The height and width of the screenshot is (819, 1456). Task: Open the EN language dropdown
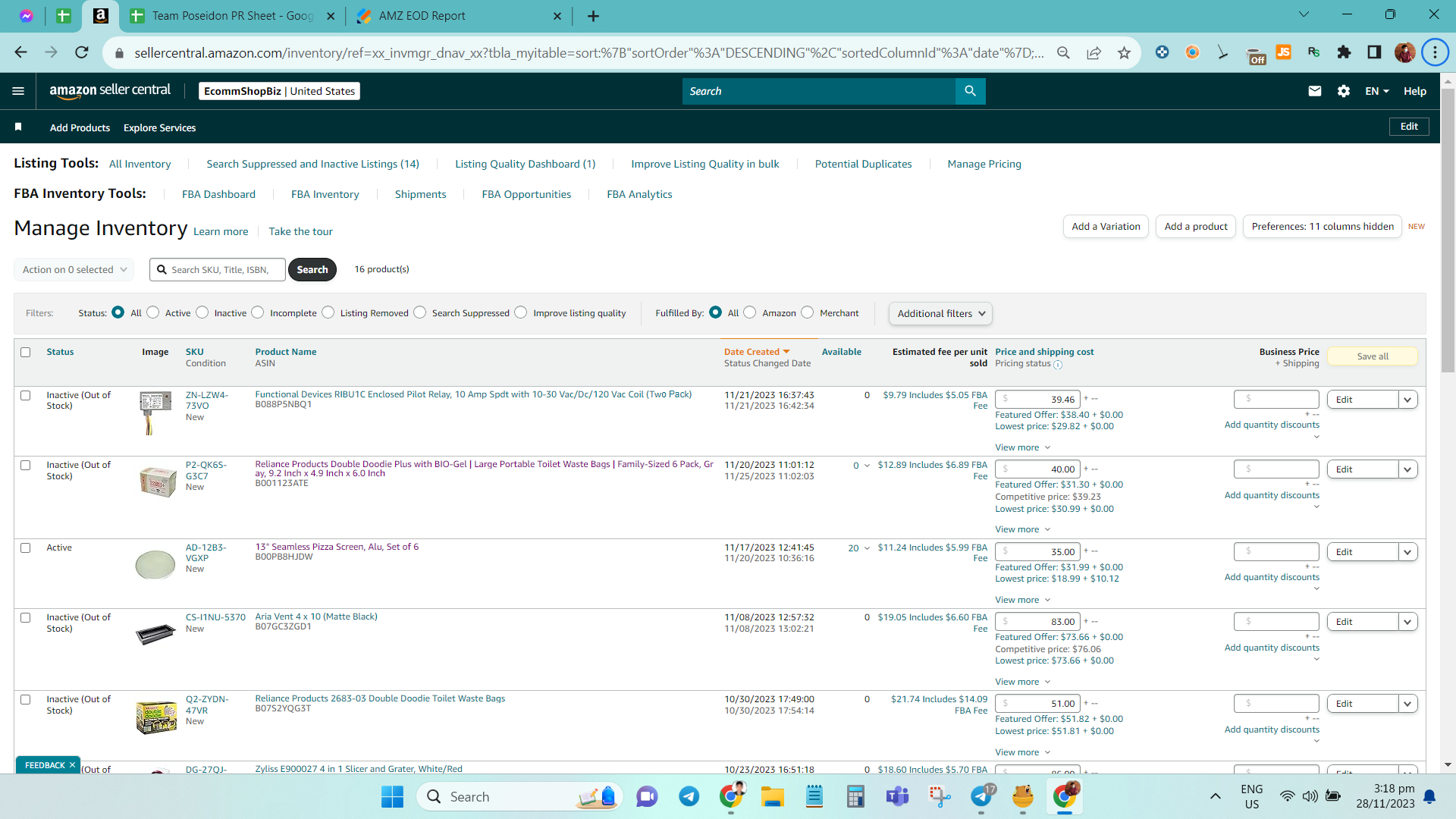click(x=1377, y=91)
